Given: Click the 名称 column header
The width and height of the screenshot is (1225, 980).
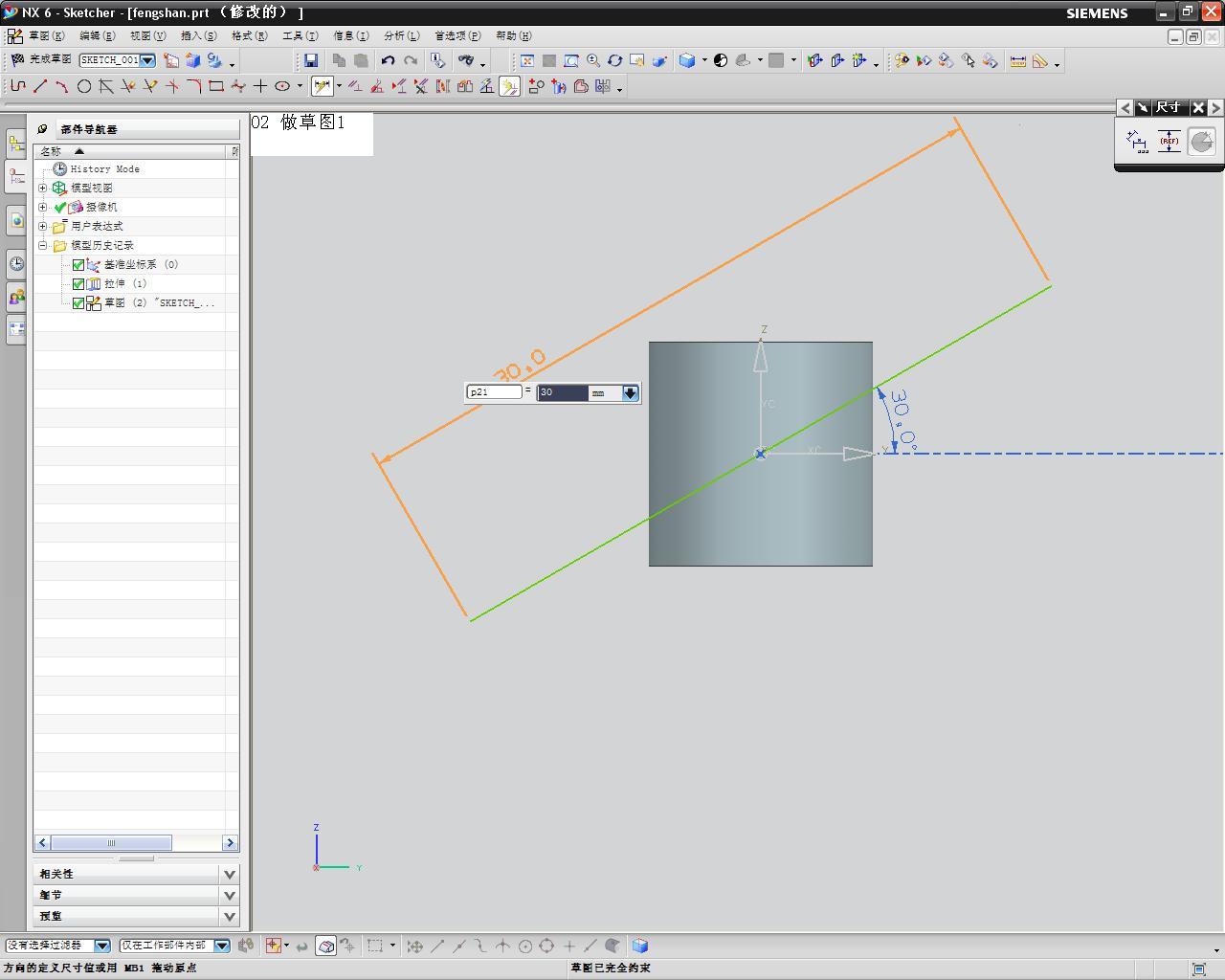Looking at the screenshot, I should (130, 151).
